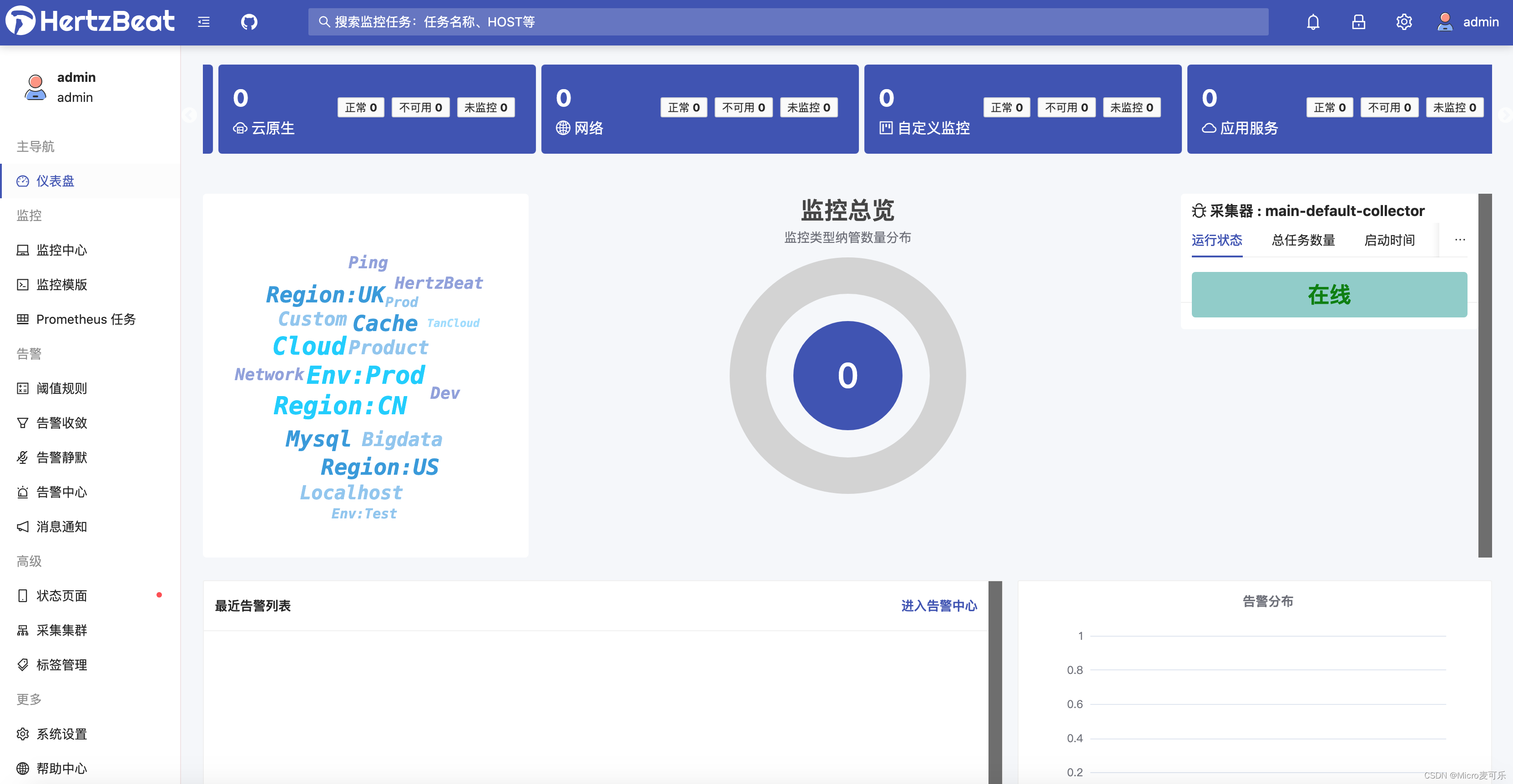Switch to 总任务数量 tab

click(1303, 240)
